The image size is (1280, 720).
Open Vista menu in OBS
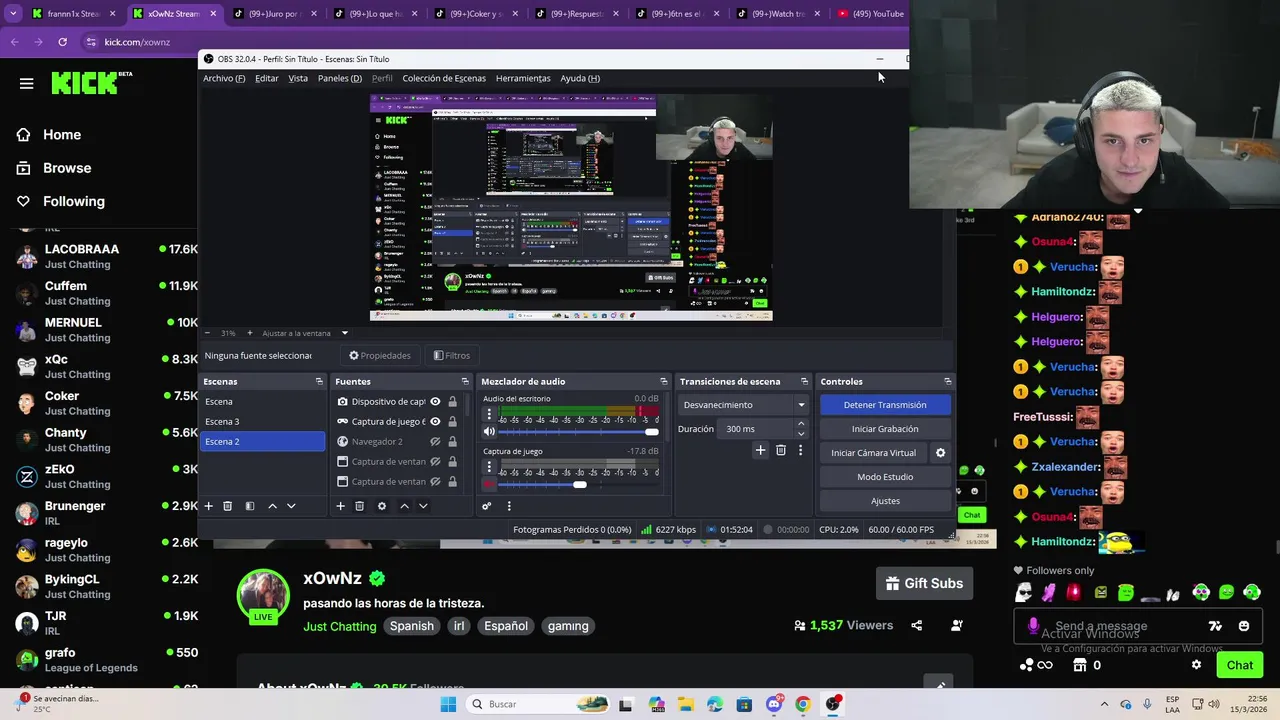click(x=298, y=78)
